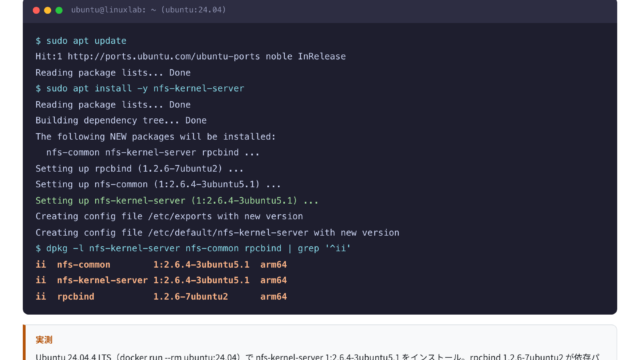The width and height of the screenshot is (640, 360).
Task: Click the '$ sudo apt update' command line
Action: pyautogui.click(x=81, y=41)
